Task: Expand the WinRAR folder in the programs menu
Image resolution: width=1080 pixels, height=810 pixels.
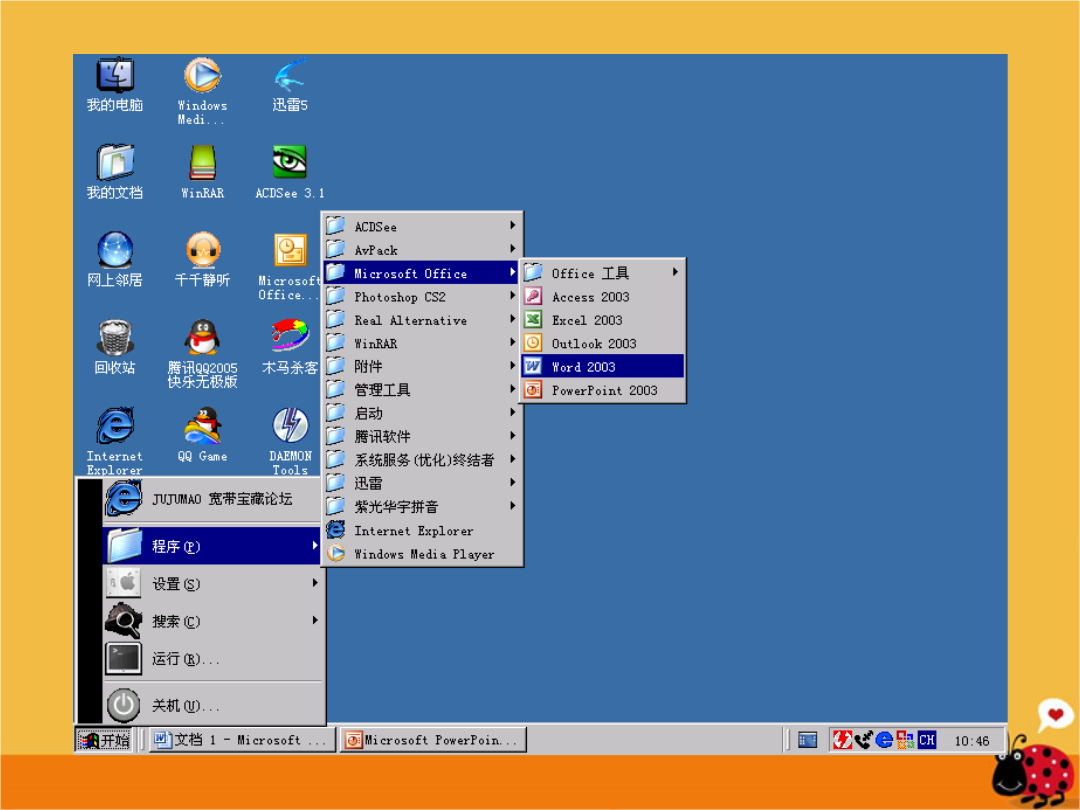Action: [x=422, y=344]
